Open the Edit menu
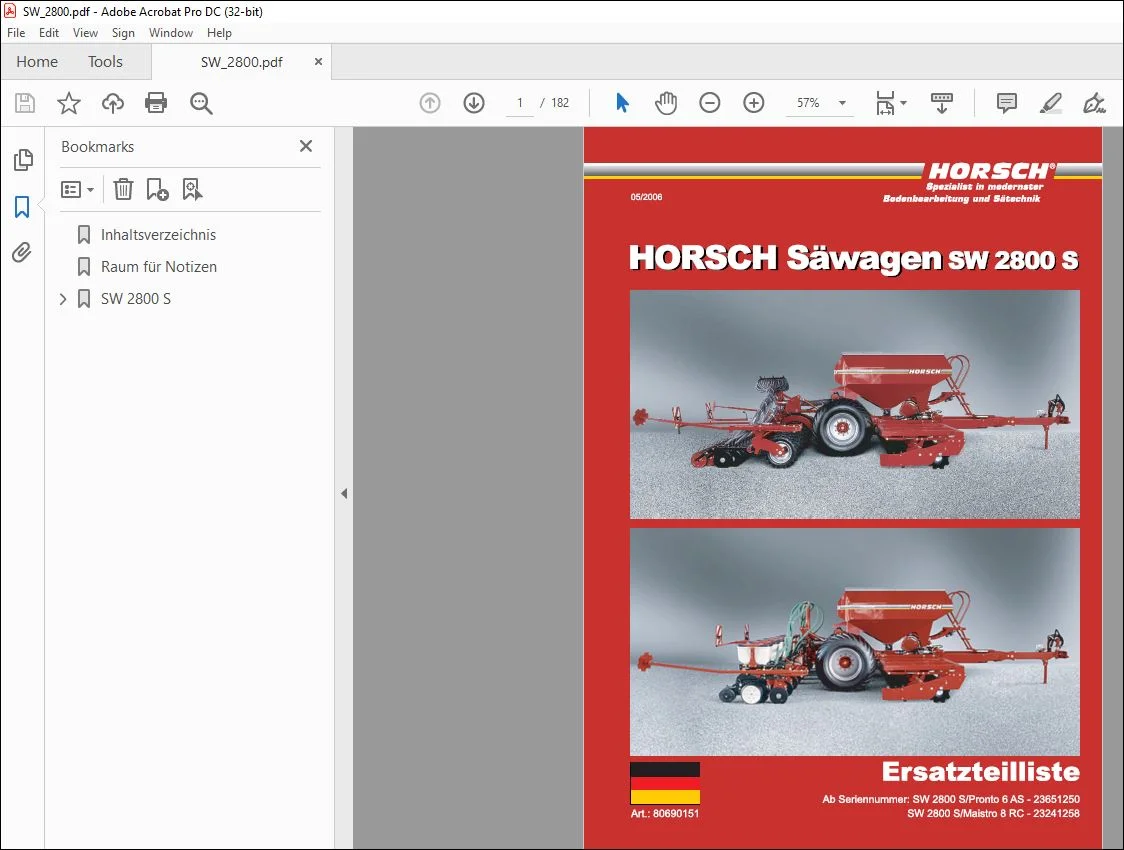This screenshot has width=1124, height=850. point(49,33)
